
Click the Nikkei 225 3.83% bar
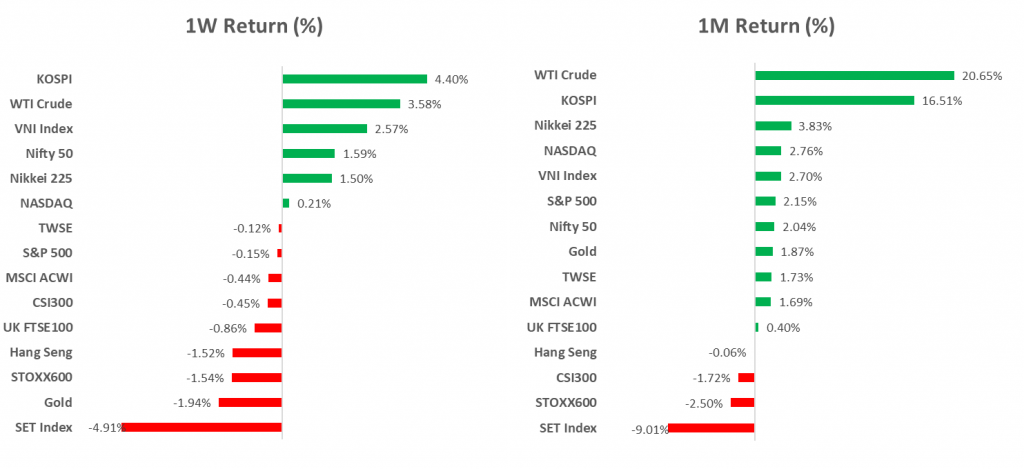(x=773, y=125)
